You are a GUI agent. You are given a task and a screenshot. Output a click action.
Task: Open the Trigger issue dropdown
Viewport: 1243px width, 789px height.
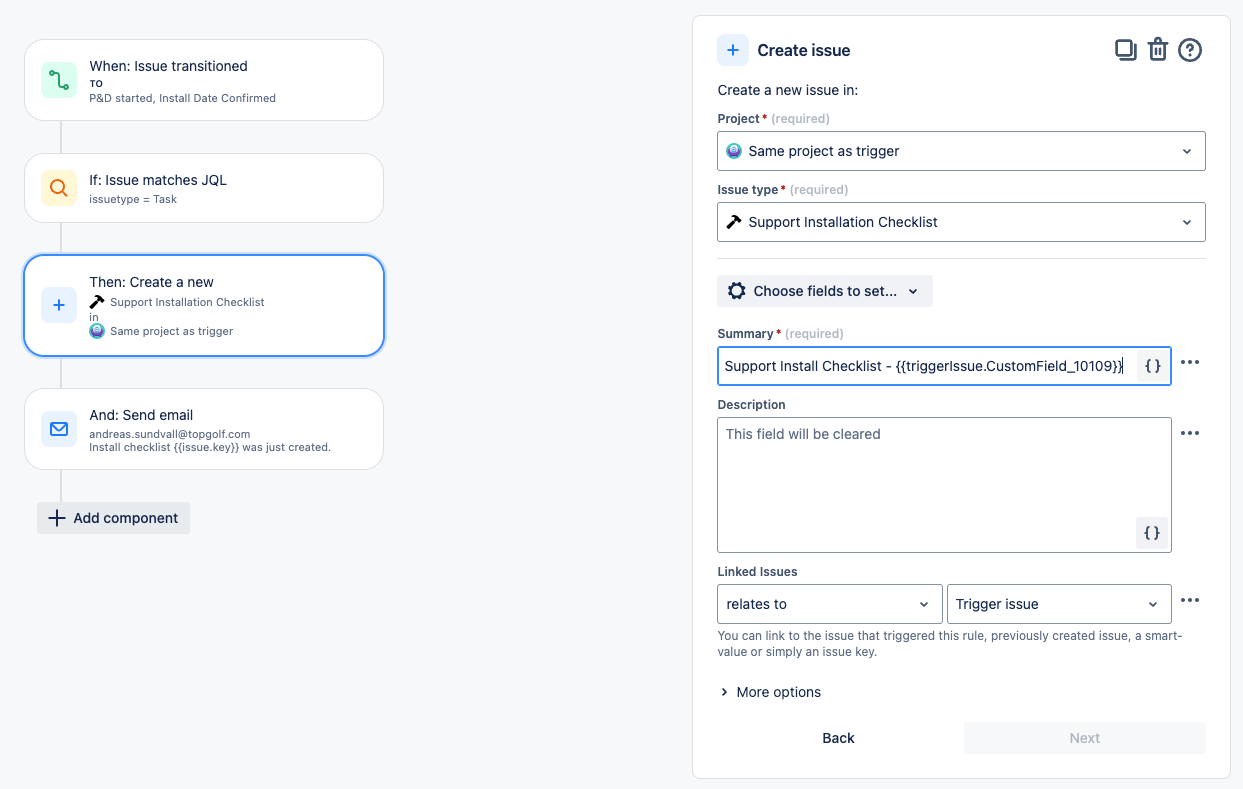click(x=1059, y=604)
